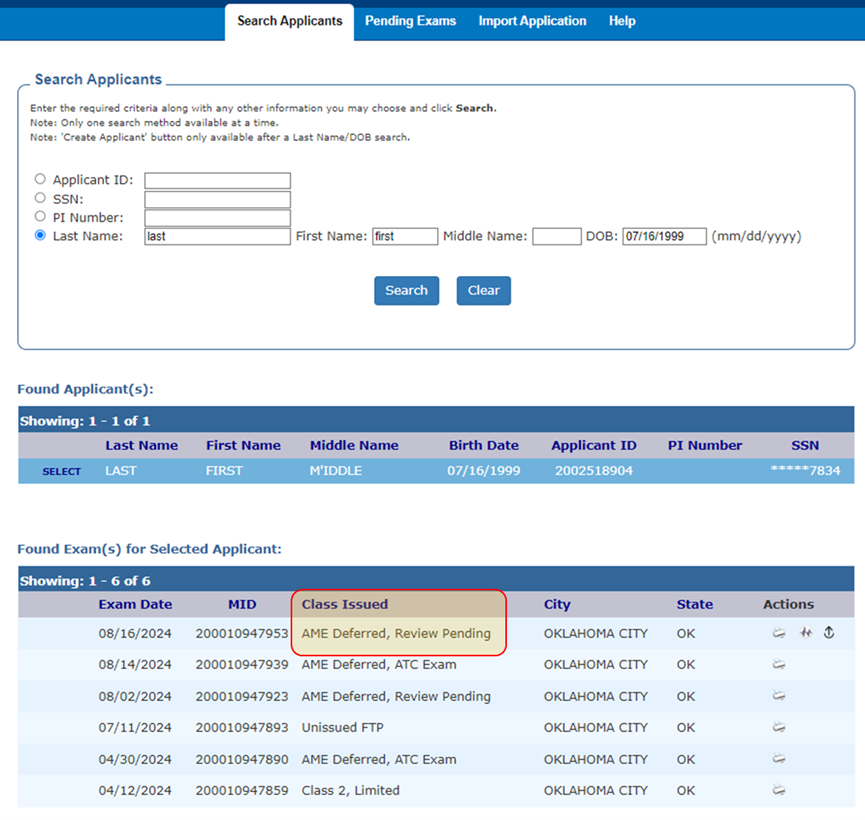
Task: Click the State column header in exams
Action: 695,604
